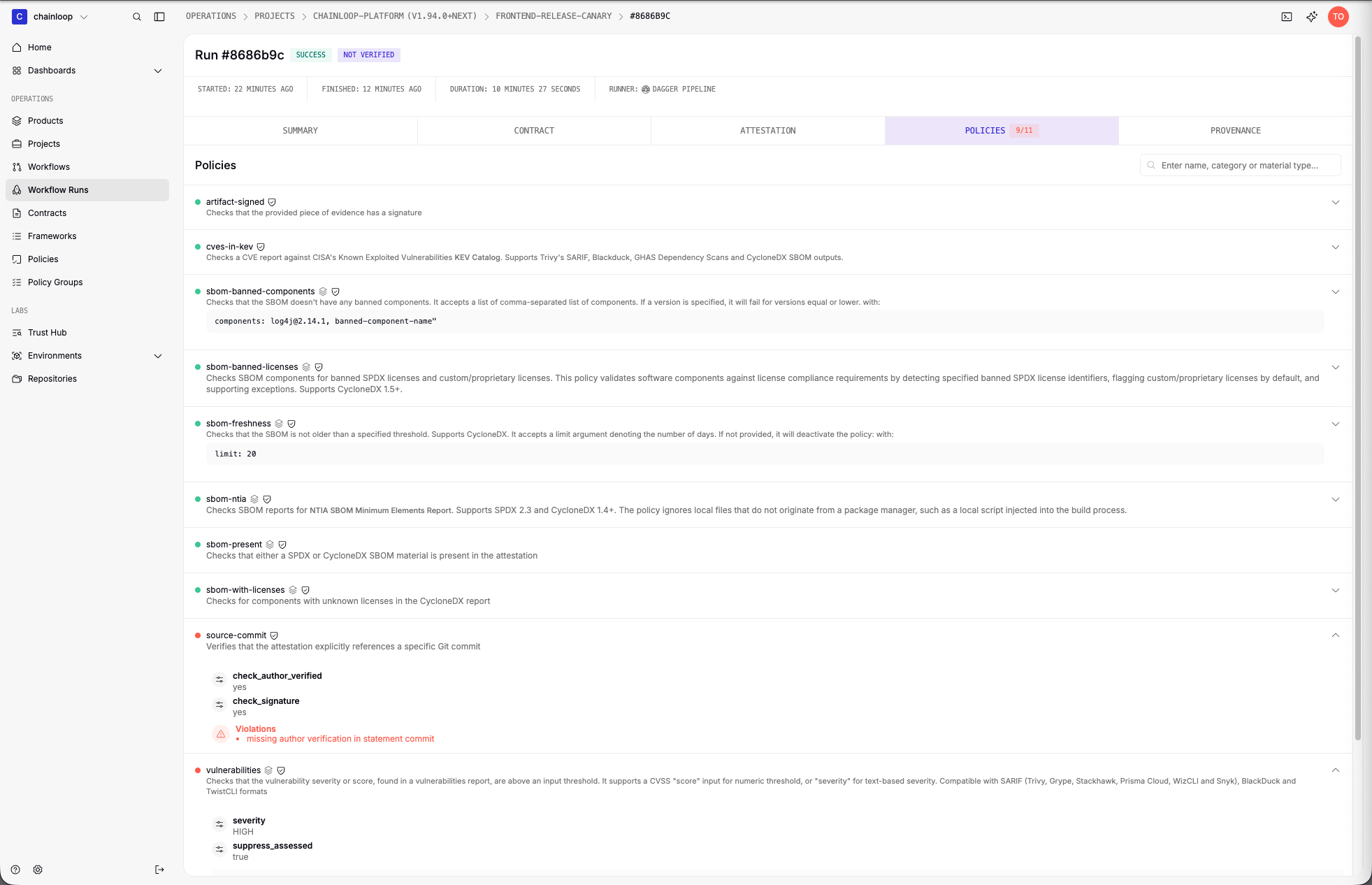Click 'DAGGER PIPELINE' runner label
Screen dimensions: 1372x885
click(684, 89)
